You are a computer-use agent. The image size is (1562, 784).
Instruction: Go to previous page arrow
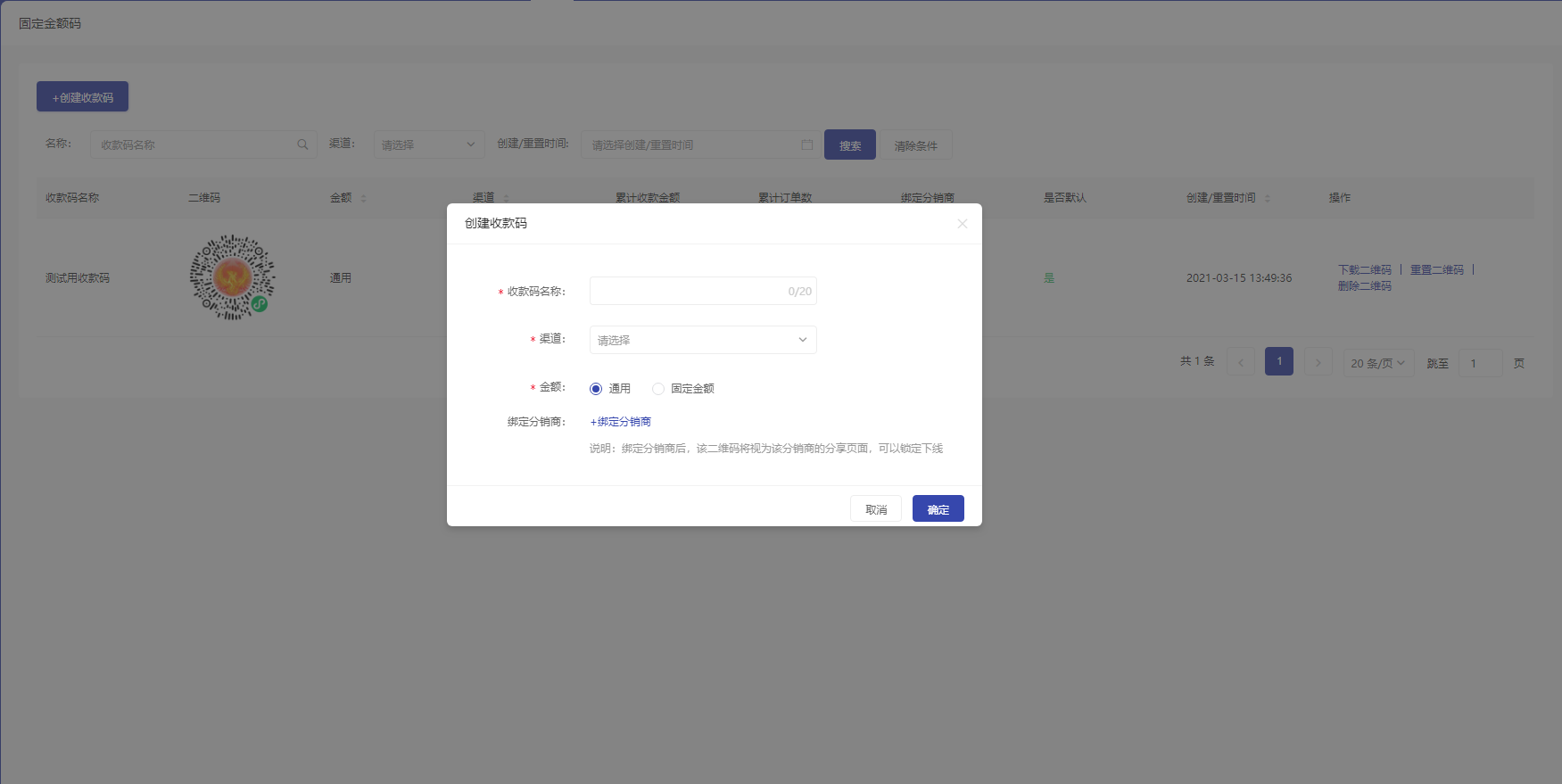[x=1241, y=362]
